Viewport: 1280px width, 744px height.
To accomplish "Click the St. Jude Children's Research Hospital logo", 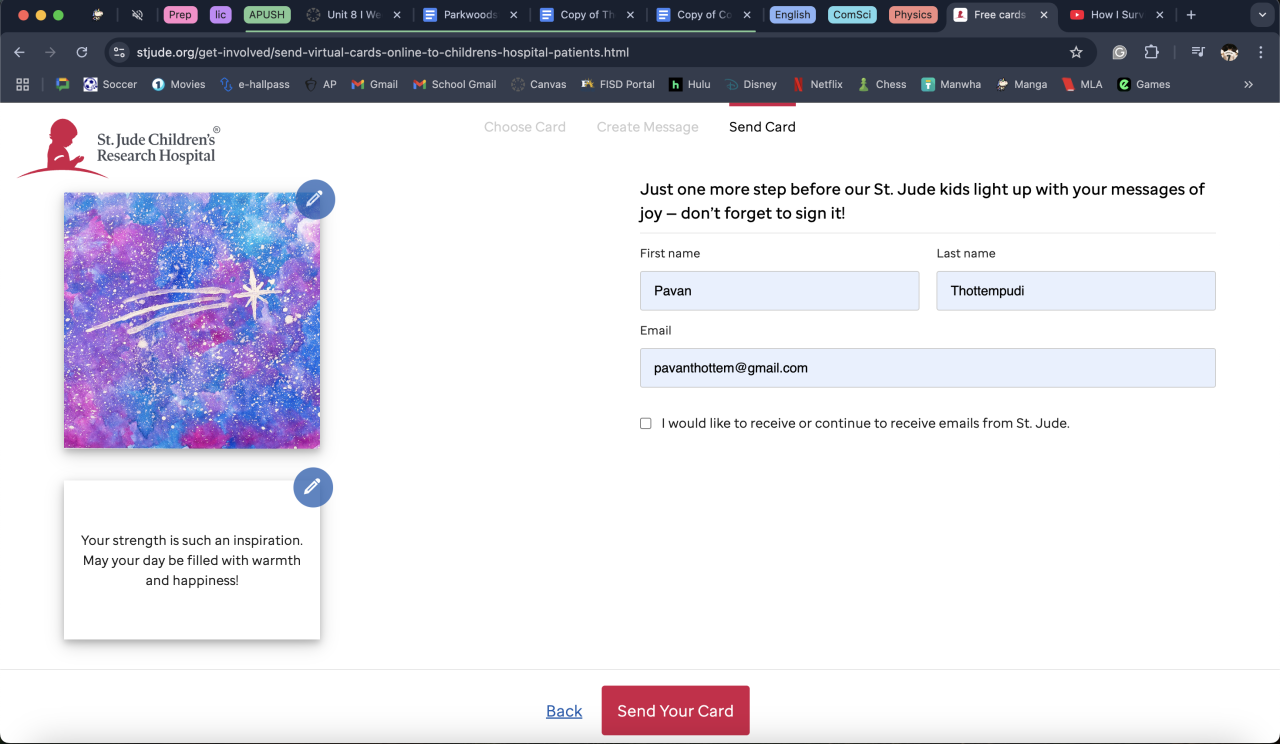I will [118, 147].
